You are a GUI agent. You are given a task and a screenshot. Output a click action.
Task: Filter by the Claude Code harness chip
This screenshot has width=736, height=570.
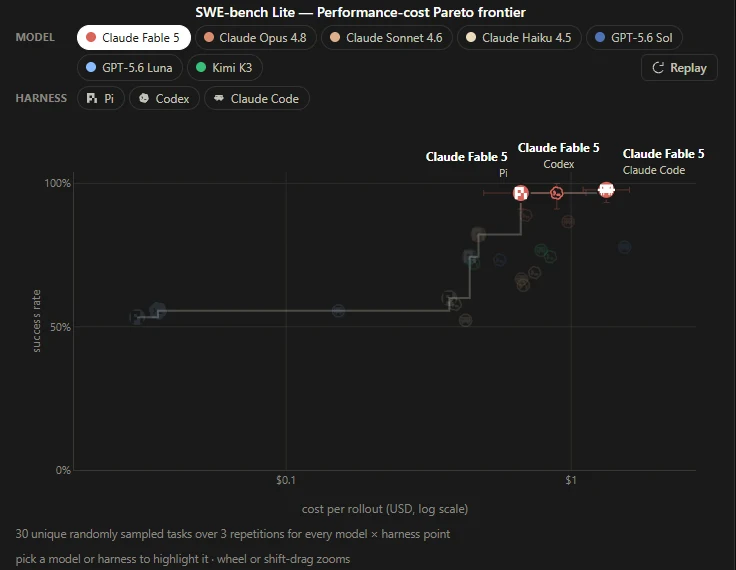coord(257,99)
